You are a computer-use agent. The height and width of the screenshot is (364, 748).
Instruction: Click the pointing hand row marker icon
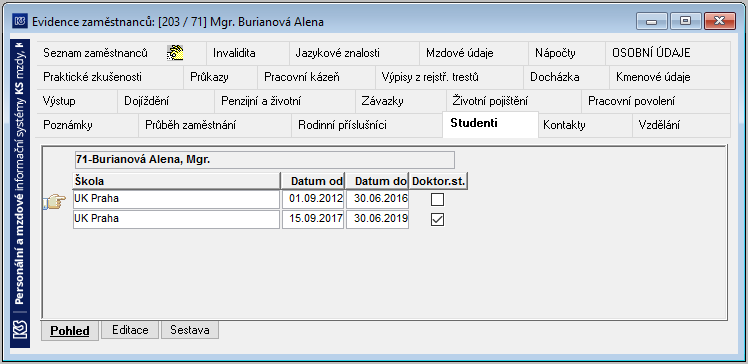coord(54,201)
